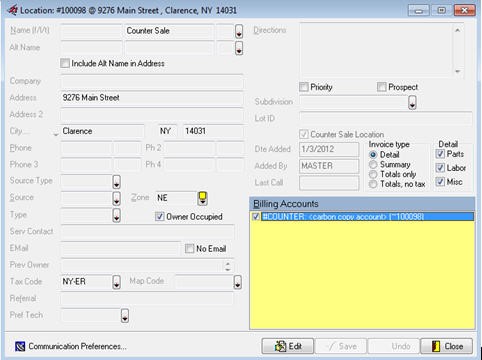The width and height of the screenshot is (482, 360).
Task: Click the Zone field NE
Action: [x=176, y=198]
